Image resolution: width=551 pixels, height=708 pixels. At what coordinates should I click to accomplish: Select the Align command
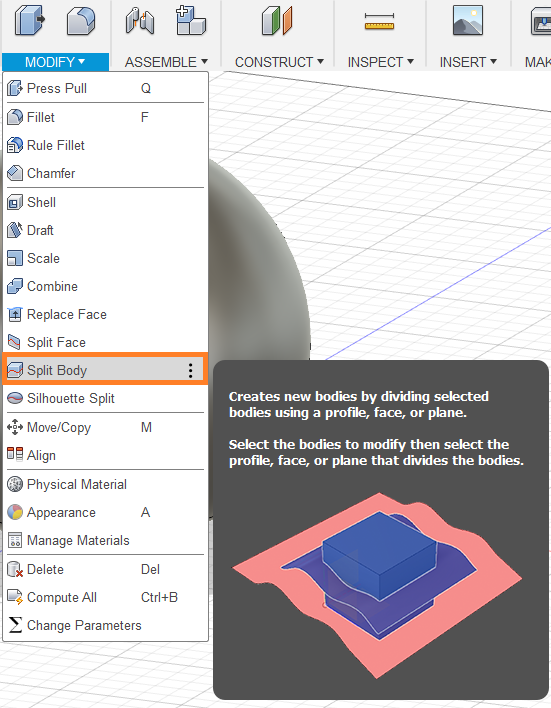[105, 455]
